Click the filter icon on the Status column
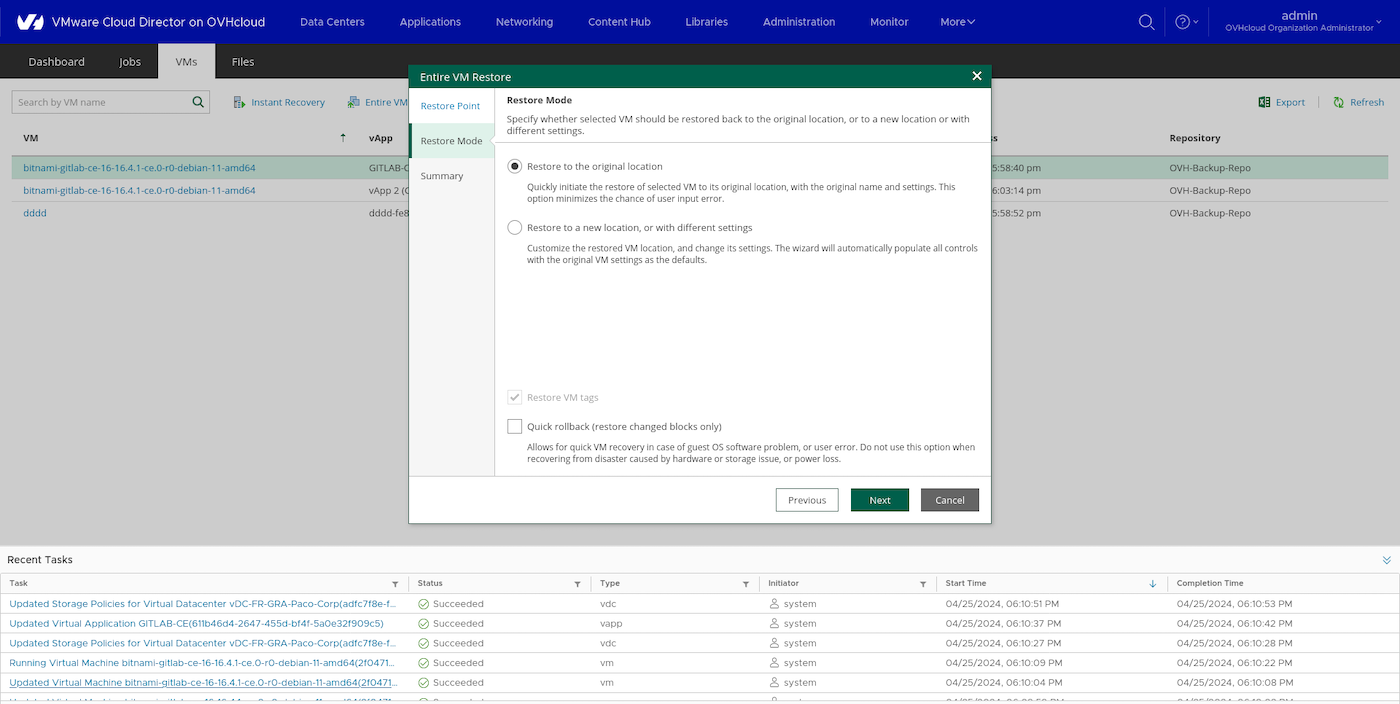 point(577,583)
